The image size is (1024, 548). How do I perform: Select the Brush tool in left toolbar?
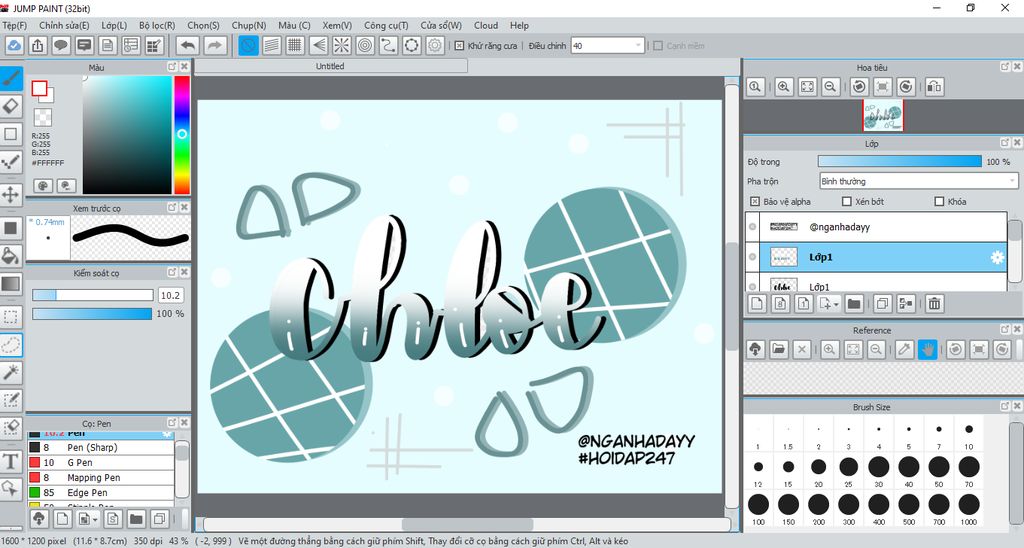click(11, 79)
